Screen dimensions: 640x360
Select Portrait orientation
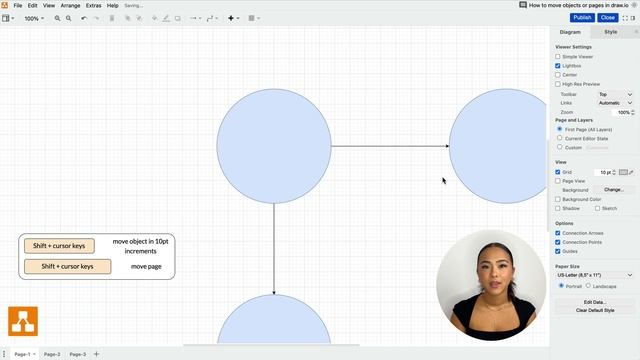(561, 286)
